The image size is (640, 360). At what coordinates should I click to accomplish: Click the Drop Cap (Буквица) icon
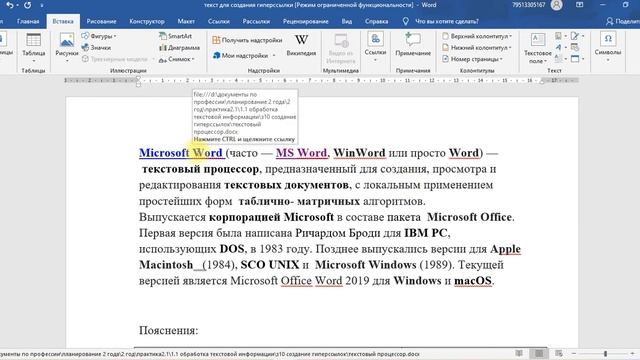pos(558,59)
